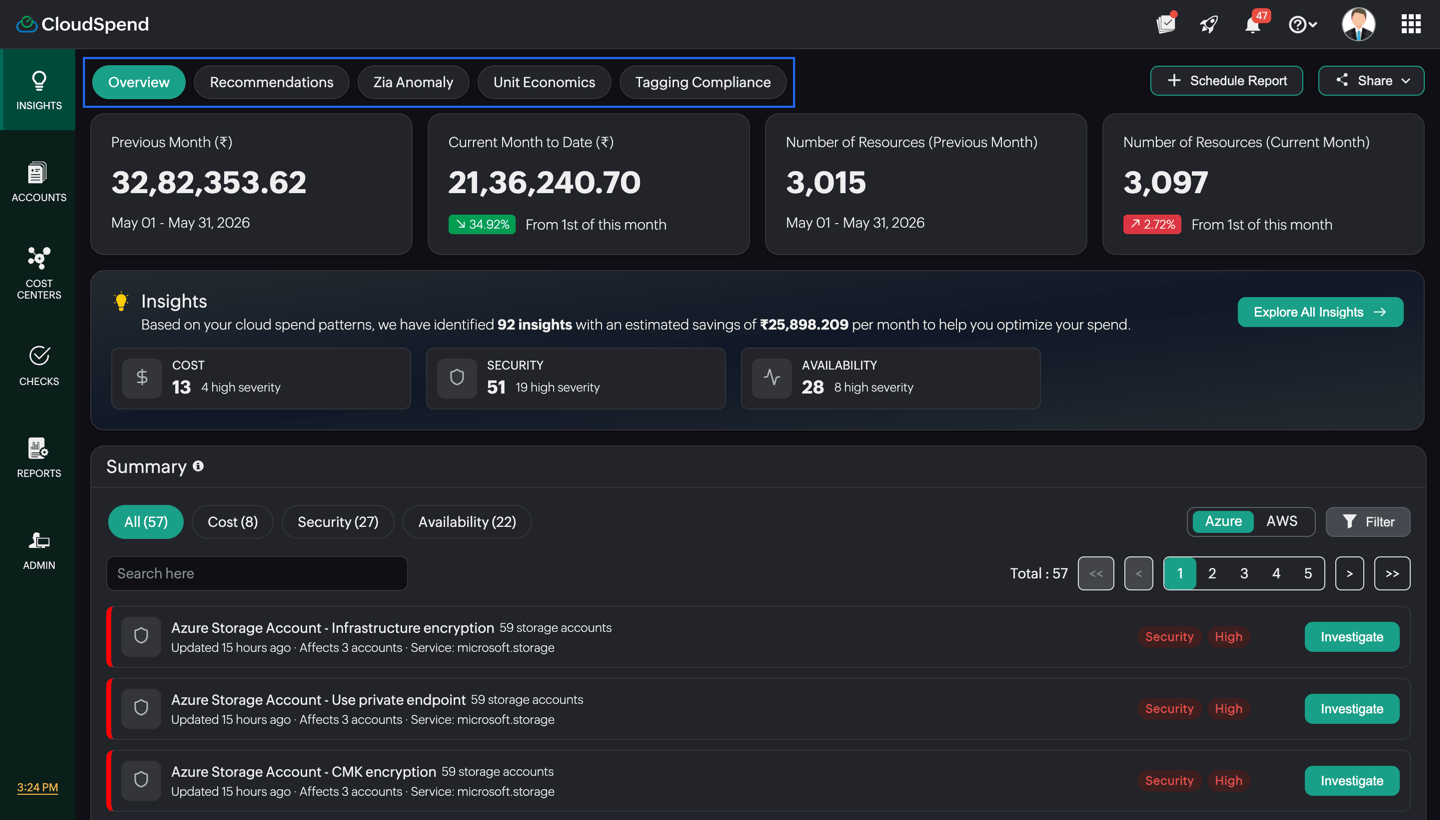
Task: Open the Reports sidebar section
Action: click(x=38, y=458)
